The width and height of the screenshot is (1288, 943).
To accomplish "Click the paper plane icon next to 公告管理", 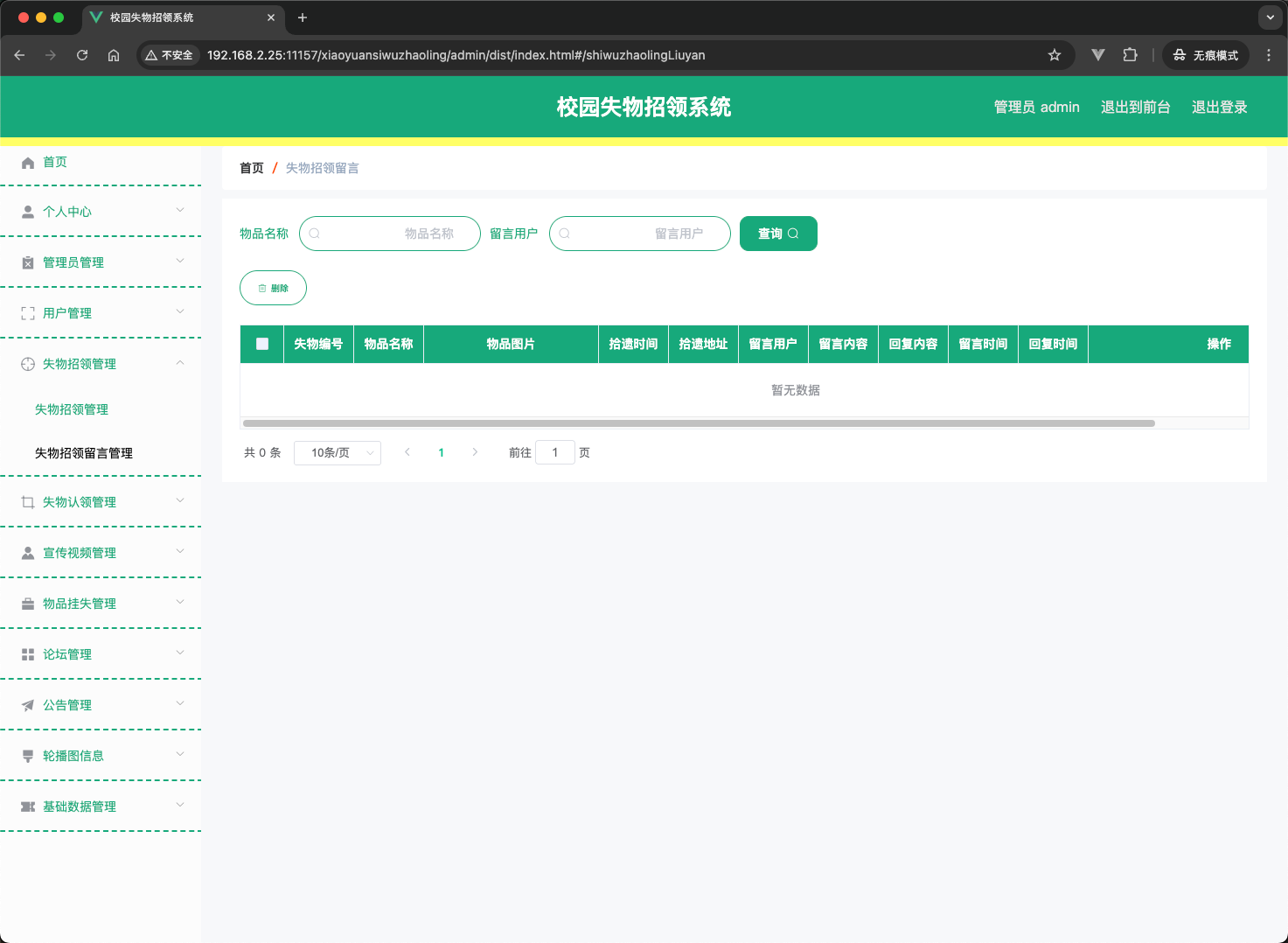I will [x=28, y=705].
